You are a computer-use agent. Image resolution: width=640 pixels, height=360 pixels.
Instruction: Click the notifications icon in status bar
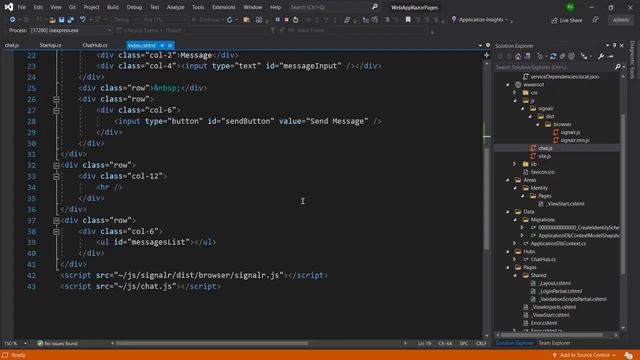click(x=629, y=356)
